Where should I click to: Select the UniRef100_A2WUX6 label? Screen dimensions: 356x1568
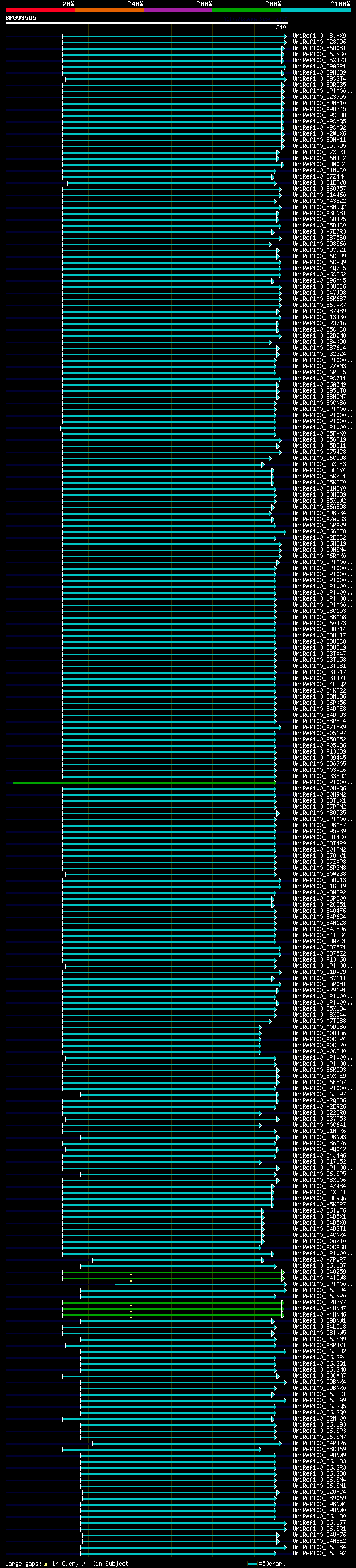click(x=319, y=134)
